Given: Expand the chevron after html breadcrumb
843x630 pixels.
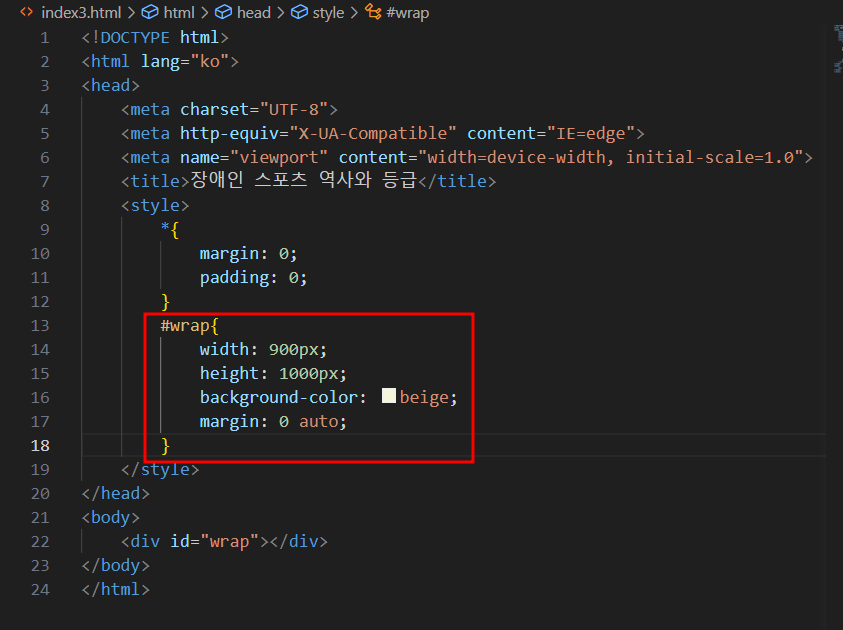Looking at the screenshot, I should tap(204, 12).
